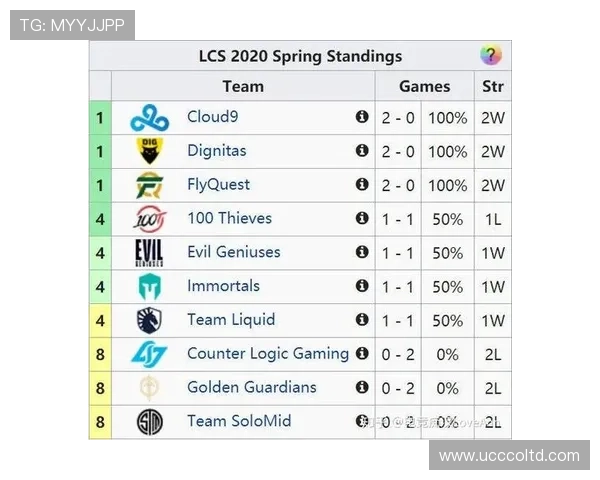Click the Str column header
The image size is (600, 480).
coord(492,86)
